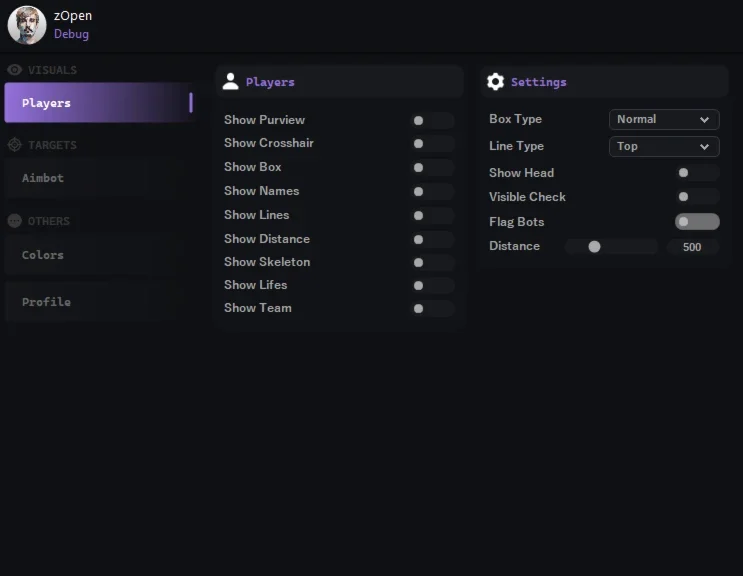Toggle Show Purview switch

[433, 120]
